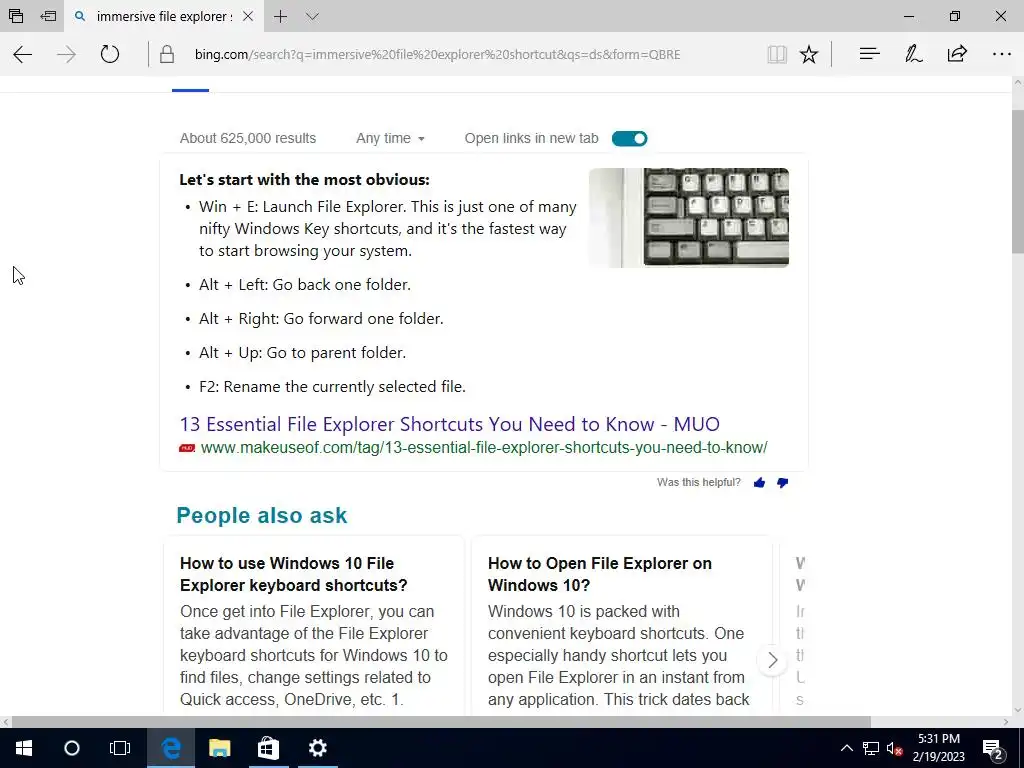This screenshot has width=1024, height=768.
Task: Open Settings gear on taskbar
Action: click(x=317, y=748)
